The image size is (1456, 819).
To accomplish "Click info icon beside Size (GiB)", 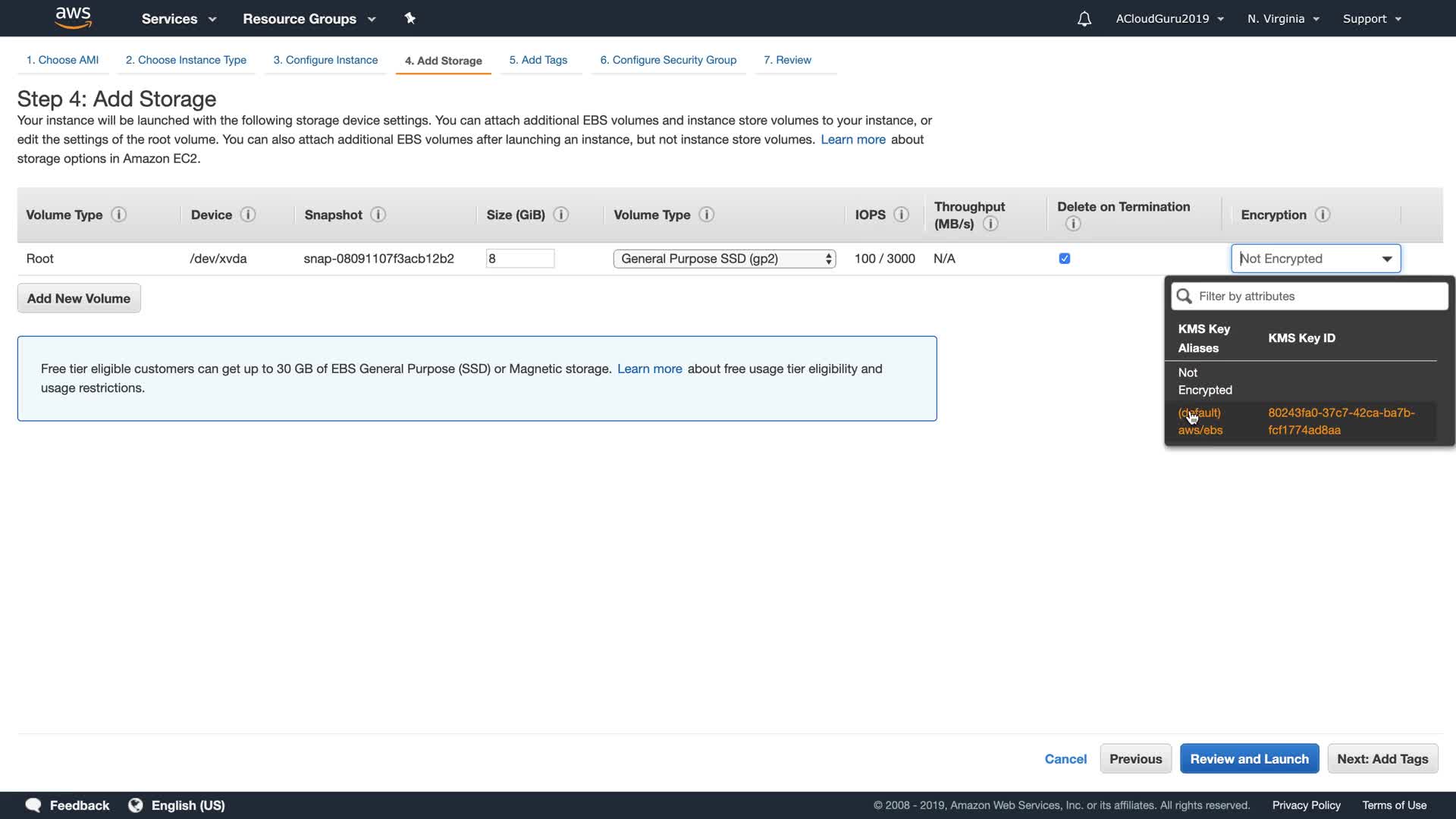I will [x=561, y=215].
